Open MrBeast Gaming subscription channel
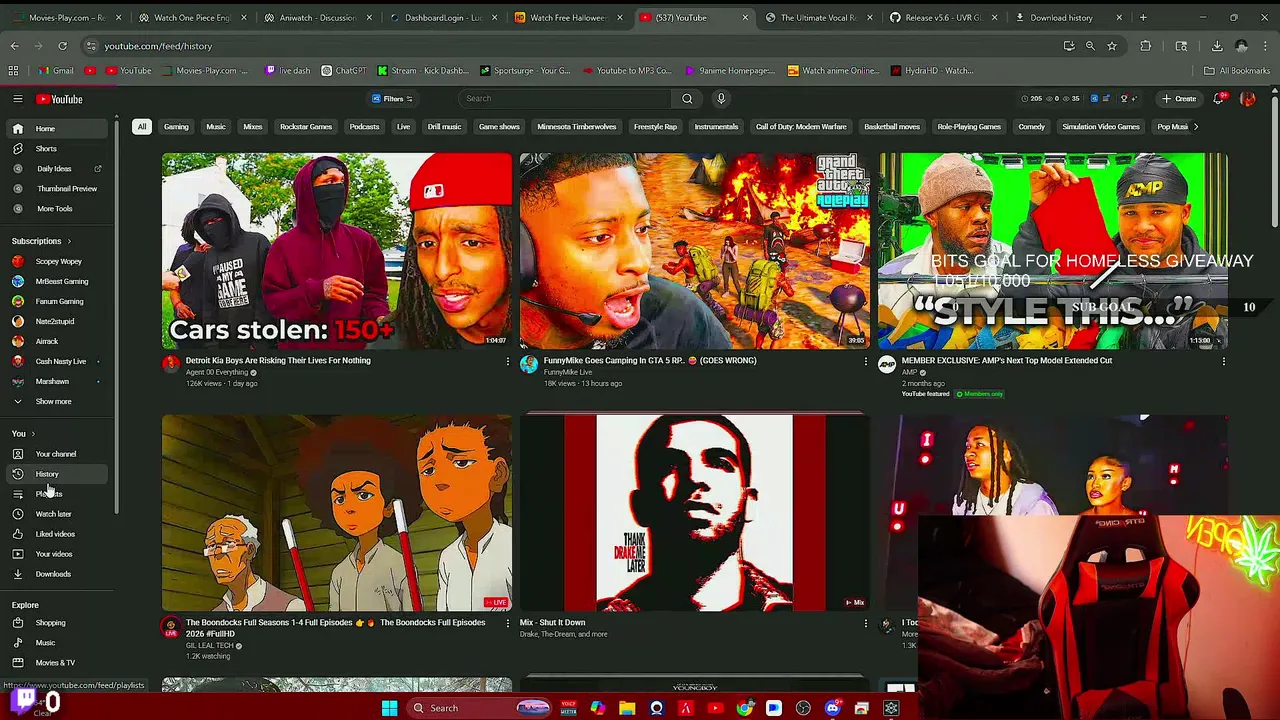Screen dimensions: 1280x720 tap(61, 281)
